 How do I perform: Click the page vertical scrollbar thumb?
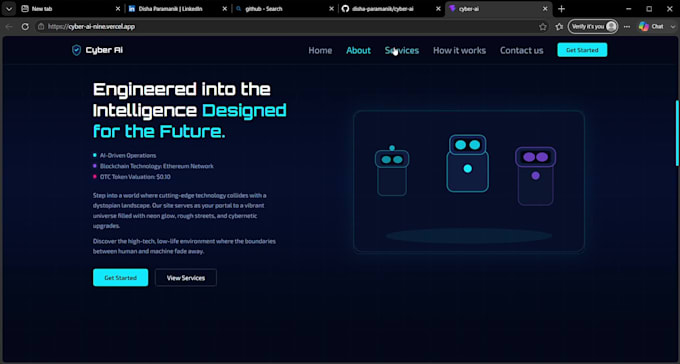(677, 133)
